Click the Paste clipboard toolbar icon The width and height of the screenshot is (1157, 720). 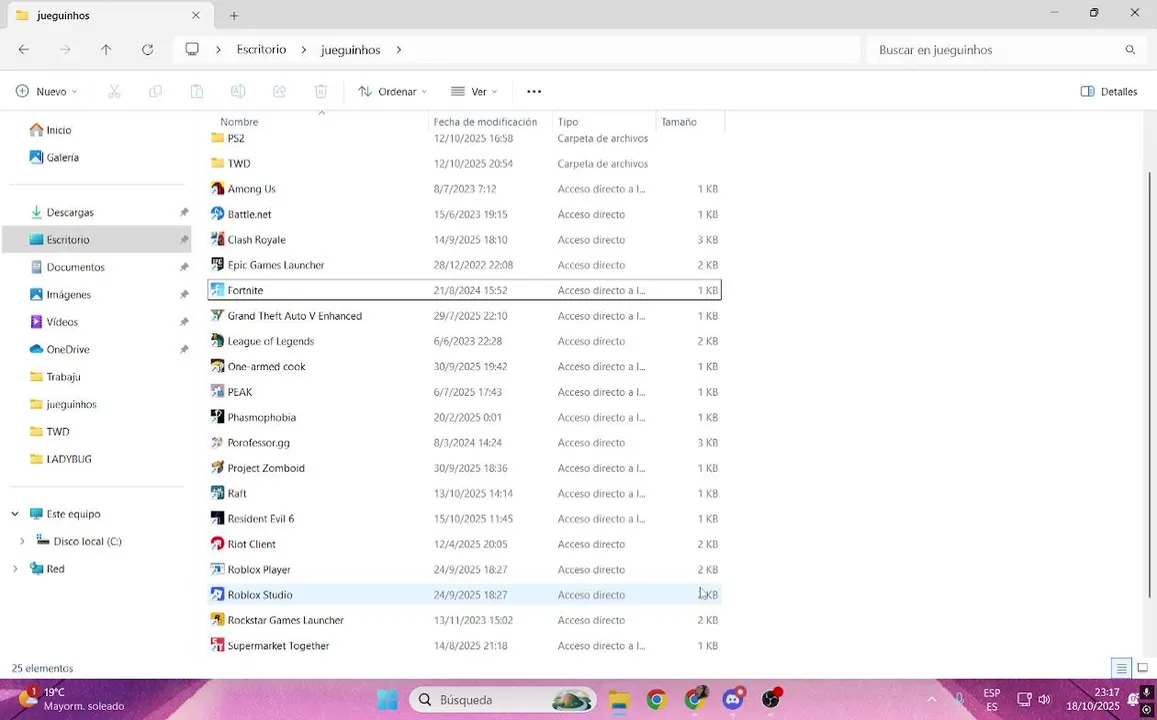196,91
